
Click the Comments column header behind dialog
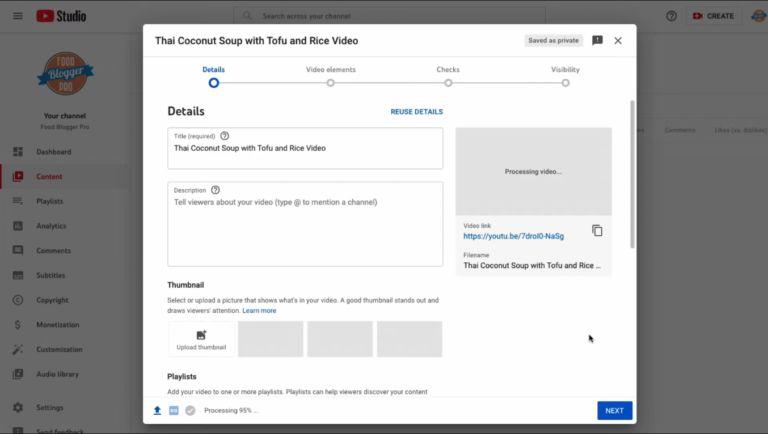tap(680, 130)
